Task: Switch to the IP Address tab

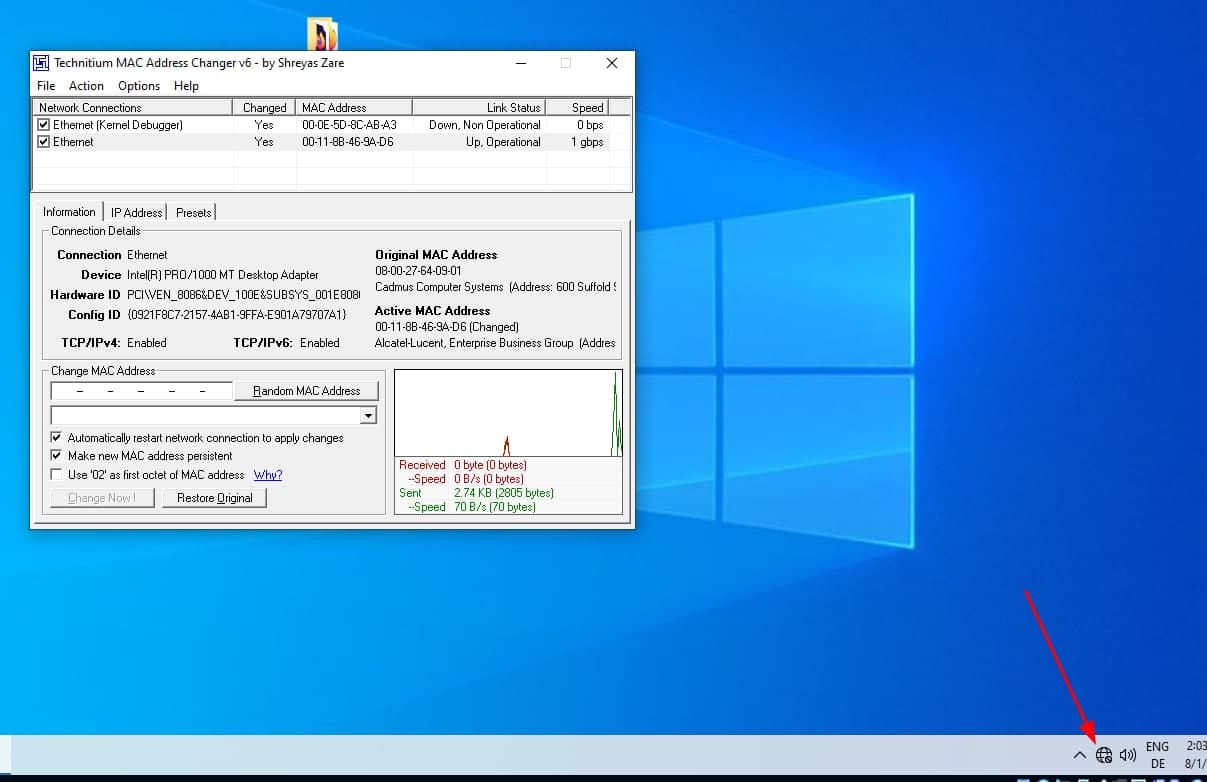Action: coord(136,213)
